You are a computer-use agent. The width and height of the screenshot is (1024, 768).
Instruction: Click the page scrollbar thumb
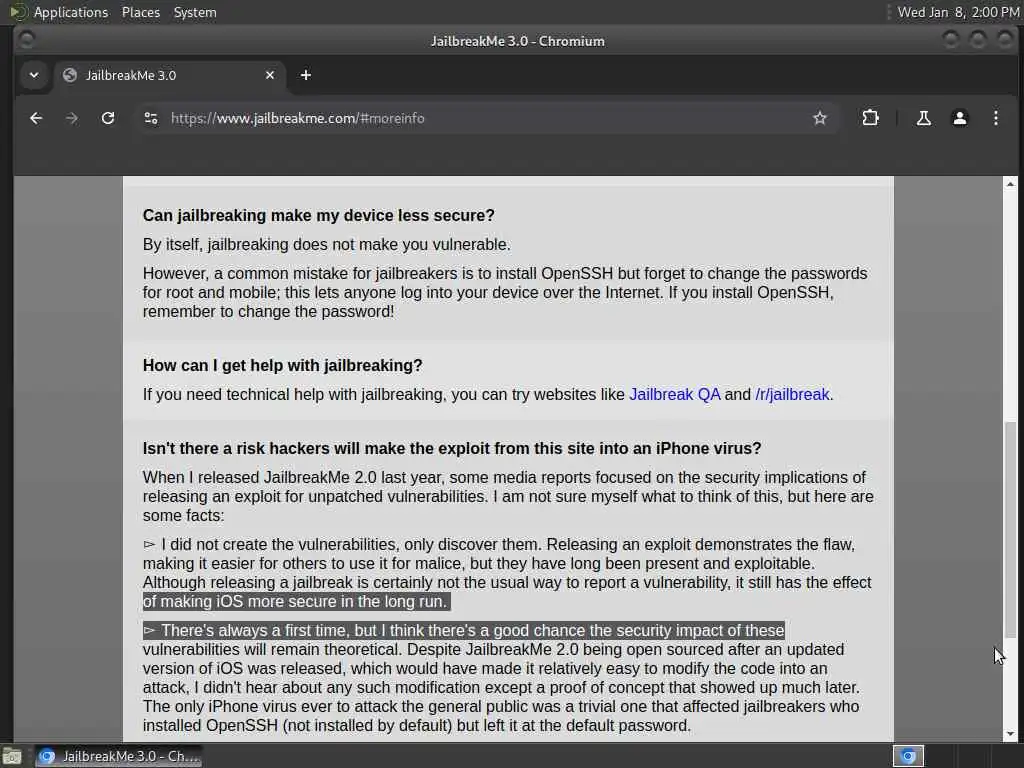[1010, 529]
